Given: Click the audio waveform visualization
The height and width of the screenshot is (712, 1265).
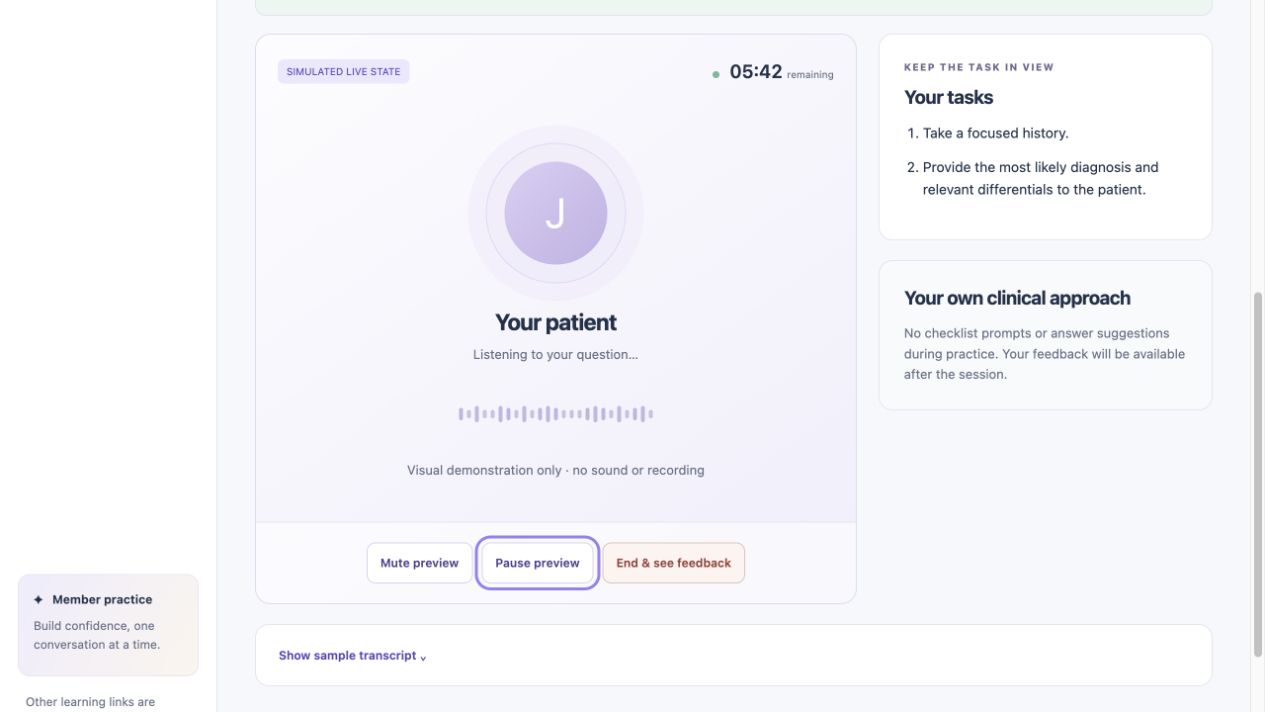Looking at the screenshot, I should [x=555, y=414].
